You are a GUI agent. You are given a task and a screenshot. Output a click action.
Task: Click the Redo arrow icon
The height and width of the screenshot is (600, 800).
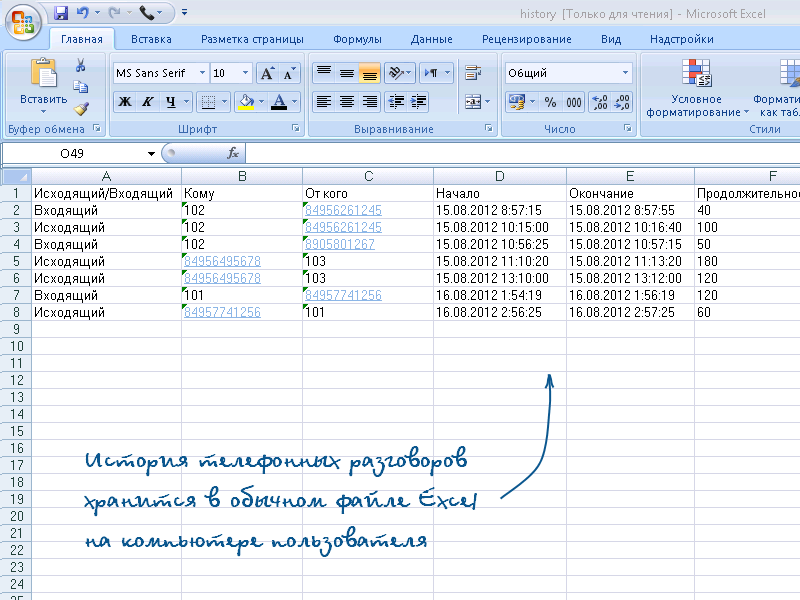pyautogui.click(x=115, y=13)
